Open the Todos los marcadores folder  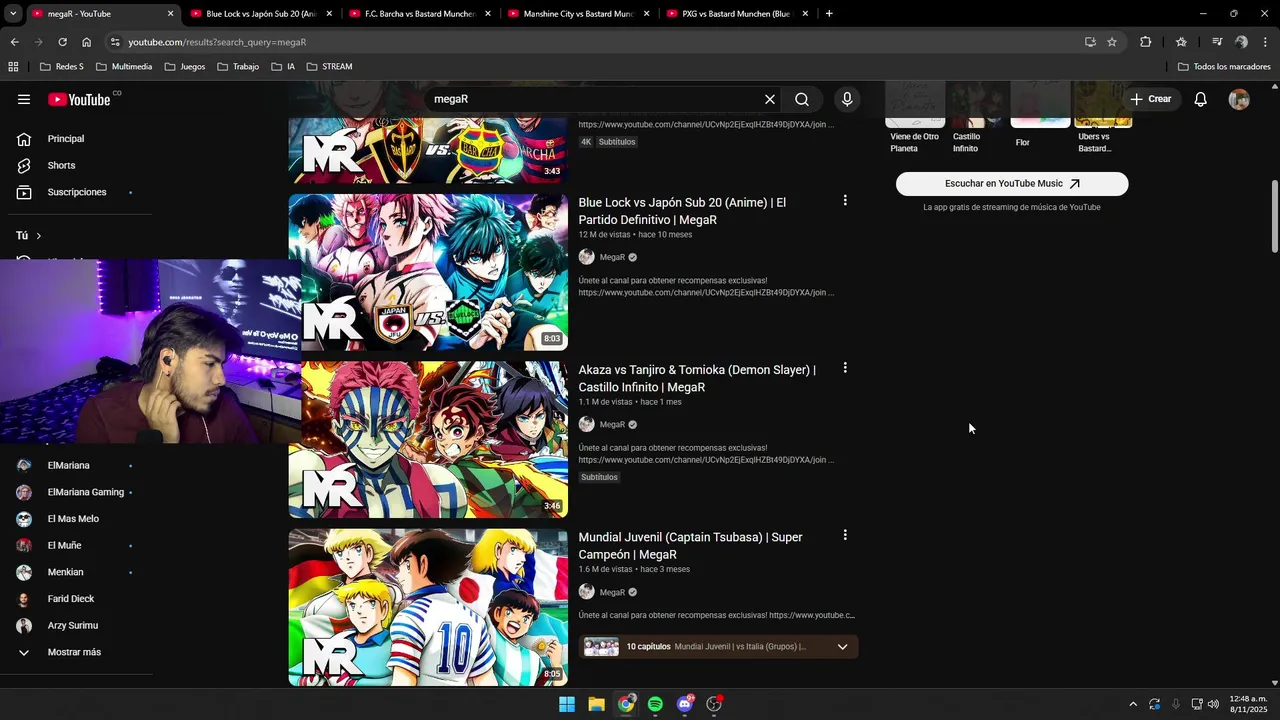coord(1224,67)
